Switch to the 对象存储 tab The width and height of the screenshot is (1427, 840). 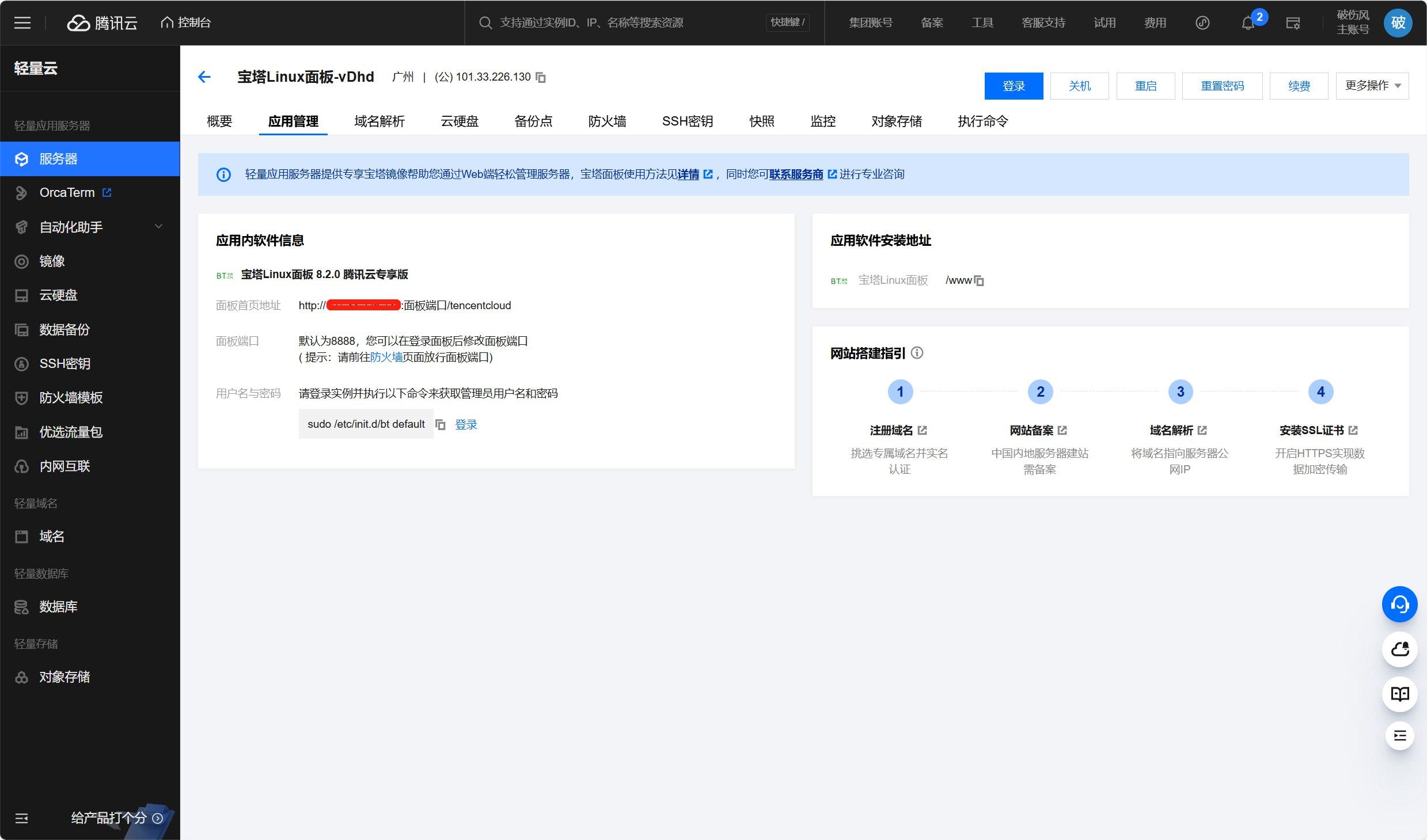(897, 121)
